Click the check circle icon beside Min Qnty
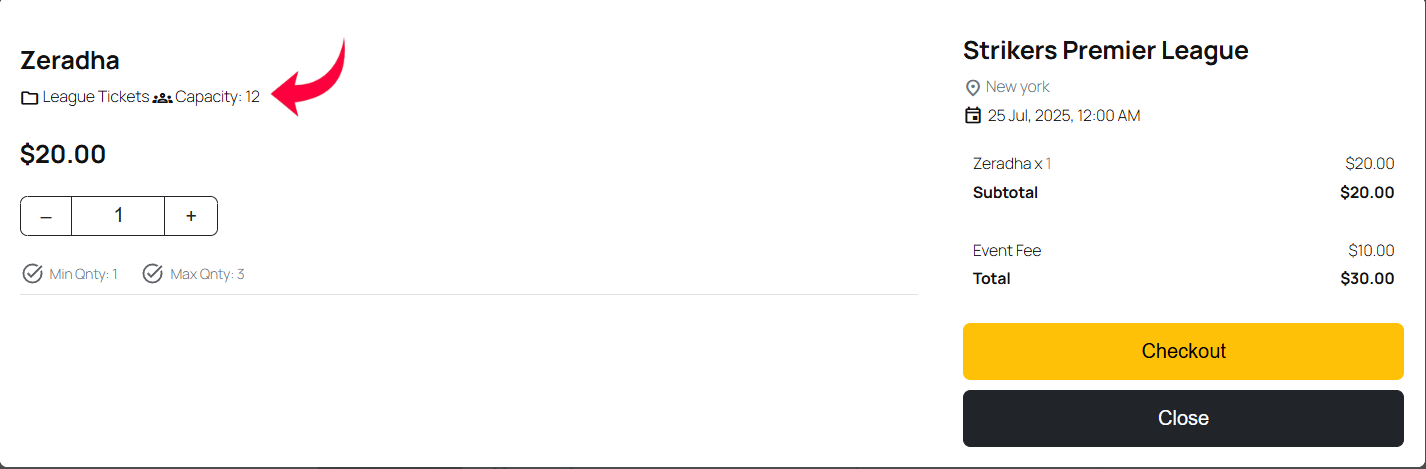Screen dimensions: 1426x469 tap(32, 273)
